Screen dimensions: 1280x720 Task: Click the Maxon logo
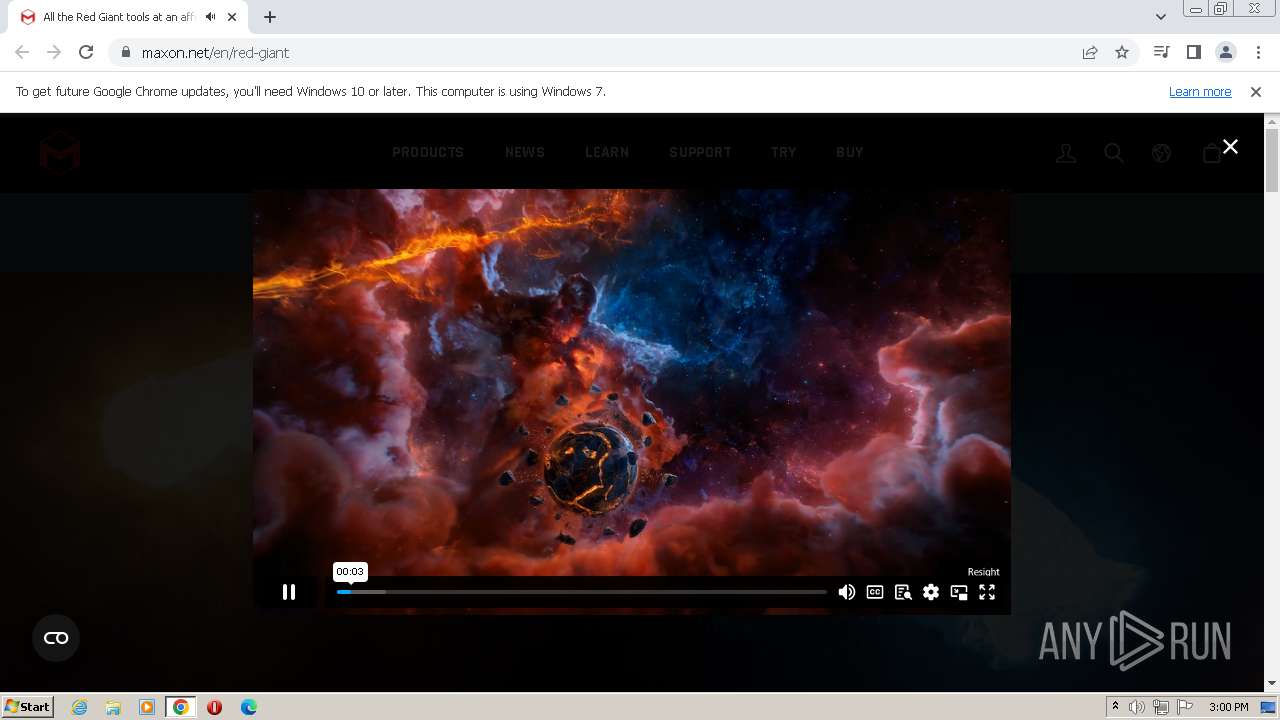coord(60,153)
